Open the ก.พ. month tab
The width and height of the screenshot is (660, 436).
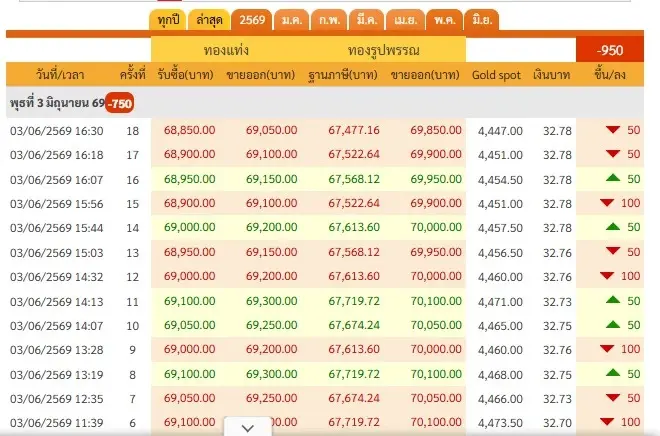pyautogui.click(x=329, y=20)
